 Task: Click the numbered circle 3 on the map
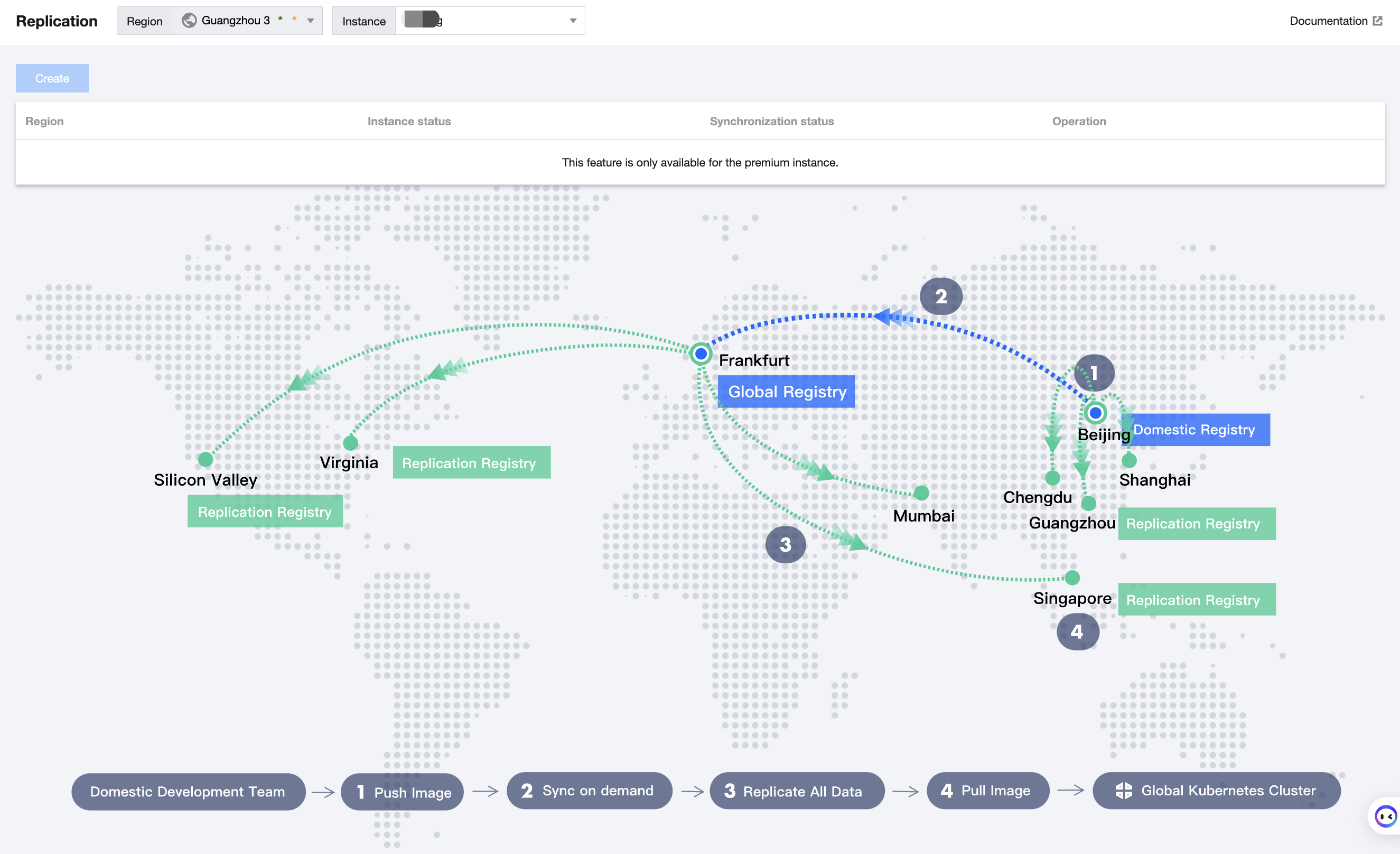pyautogui.click(x=786, y=544)
